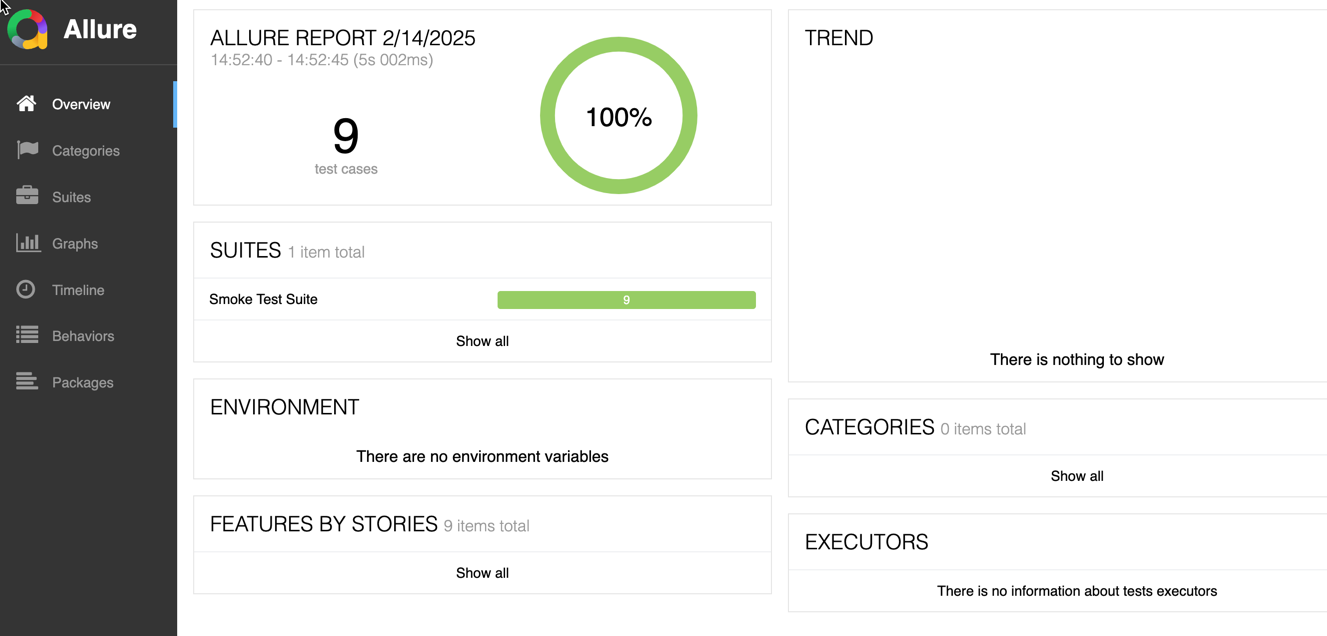Open the Smoke Test Suite link

[263, 299]
